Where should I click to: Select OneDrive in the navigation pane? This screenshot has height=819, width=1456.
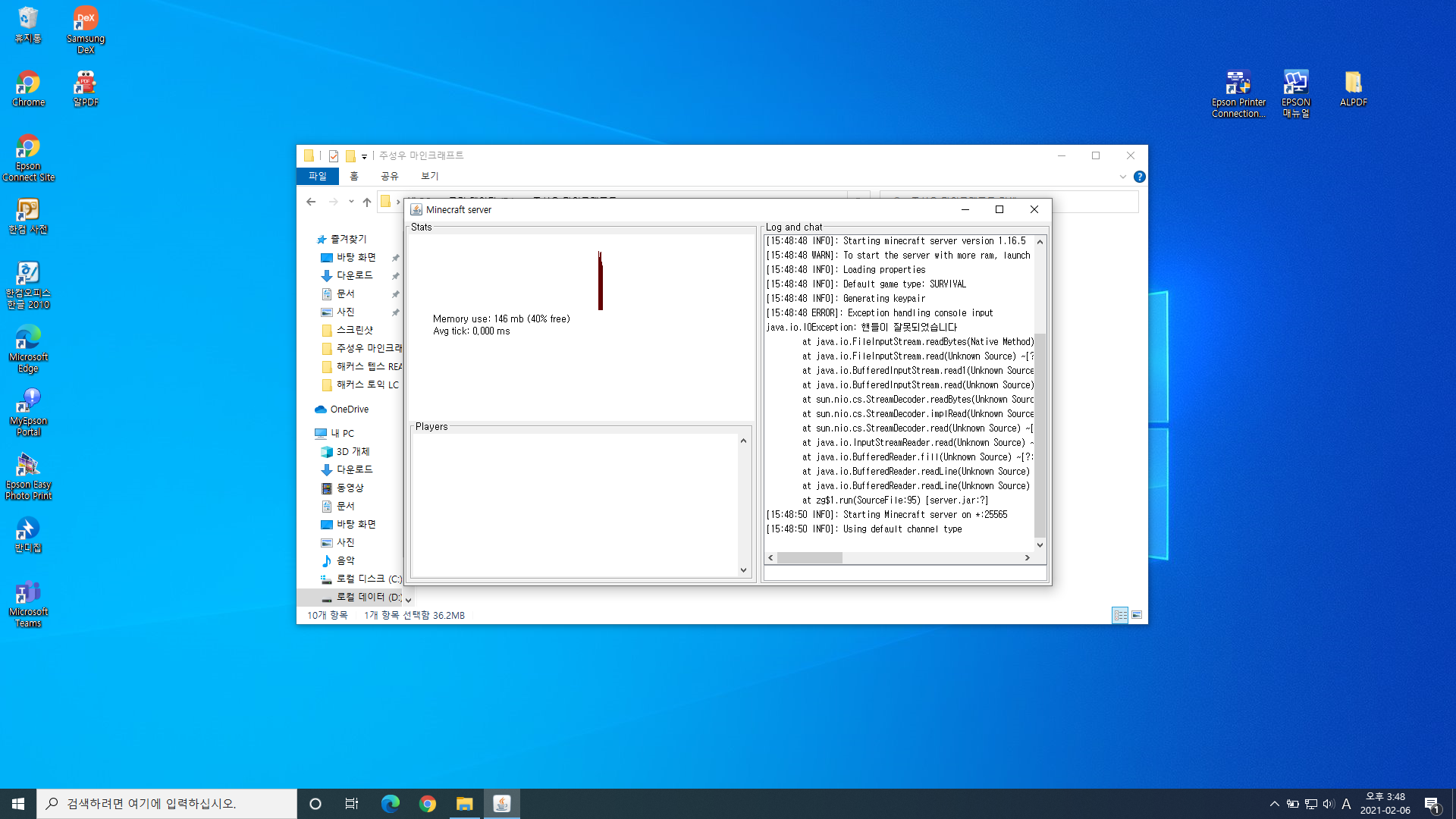(349, 409)
